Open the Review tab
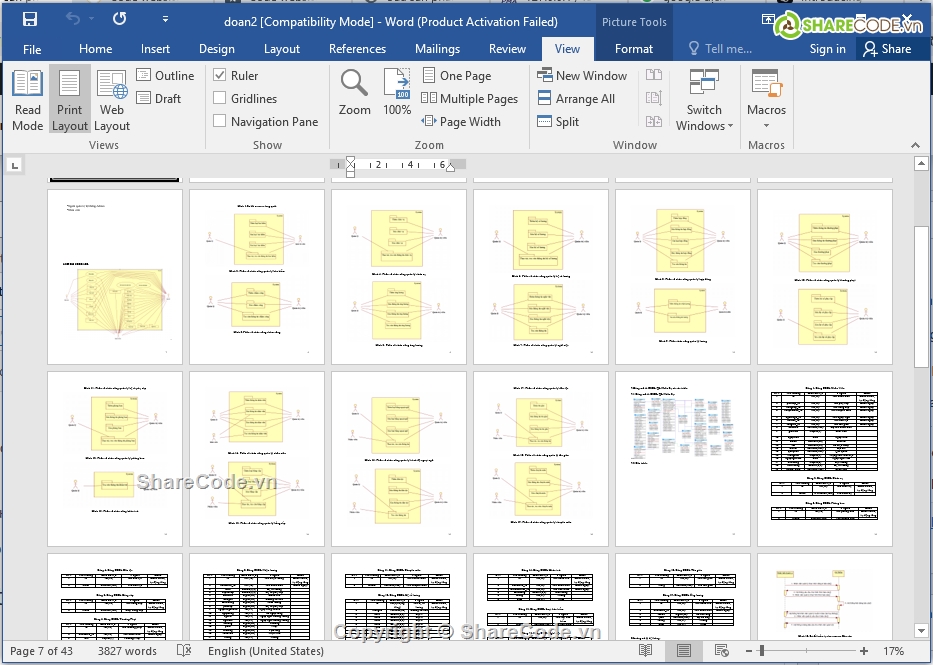Viewport: 933px width, 665px height. tap(507, 49)
